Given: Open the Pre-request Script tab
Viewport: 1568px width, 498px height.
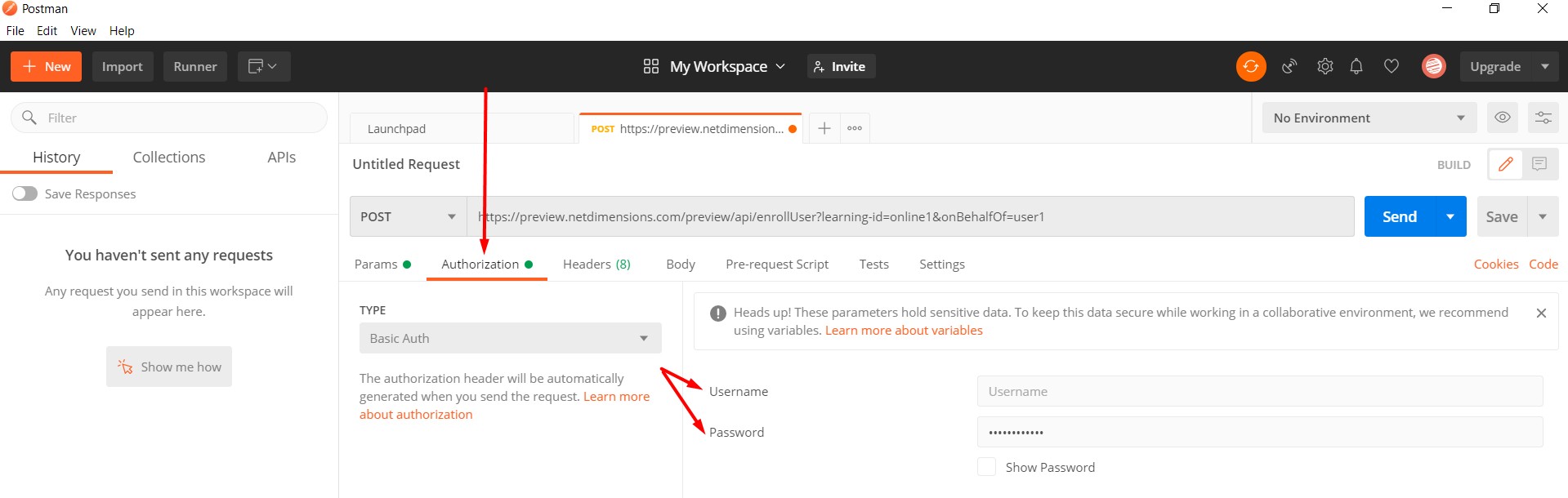Looking at the screenshot, I should click(x=777, y=265).
